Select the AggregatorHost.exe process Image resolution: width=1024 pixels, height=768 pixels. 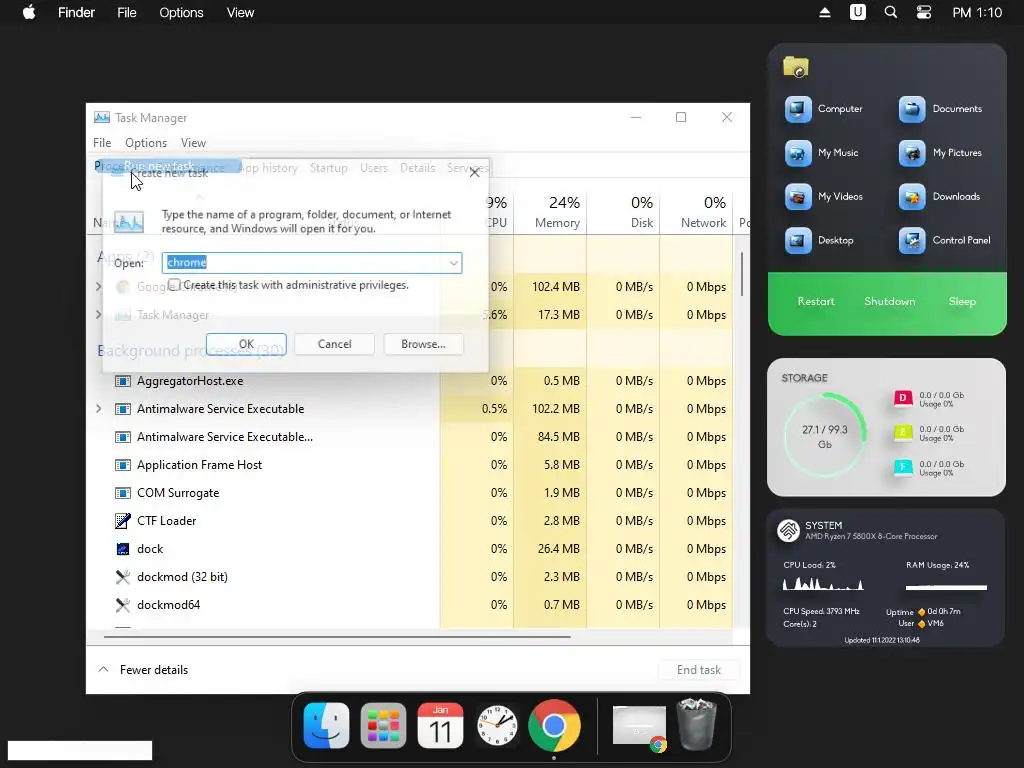[190, 381]
